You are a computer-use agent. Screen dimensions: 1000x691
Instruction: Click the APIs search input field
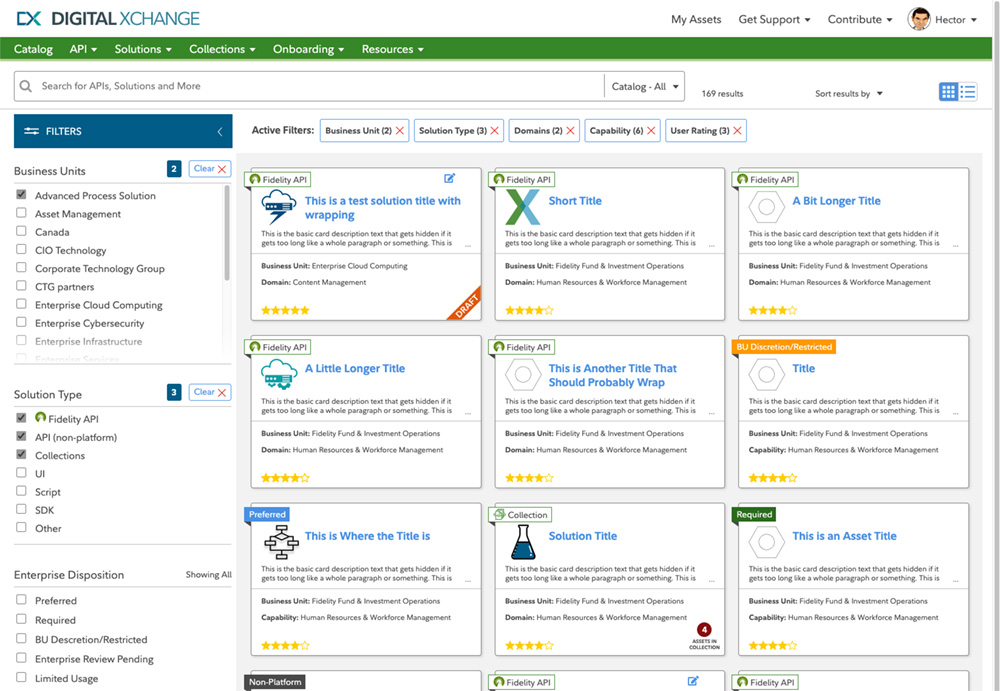[300, 86]
